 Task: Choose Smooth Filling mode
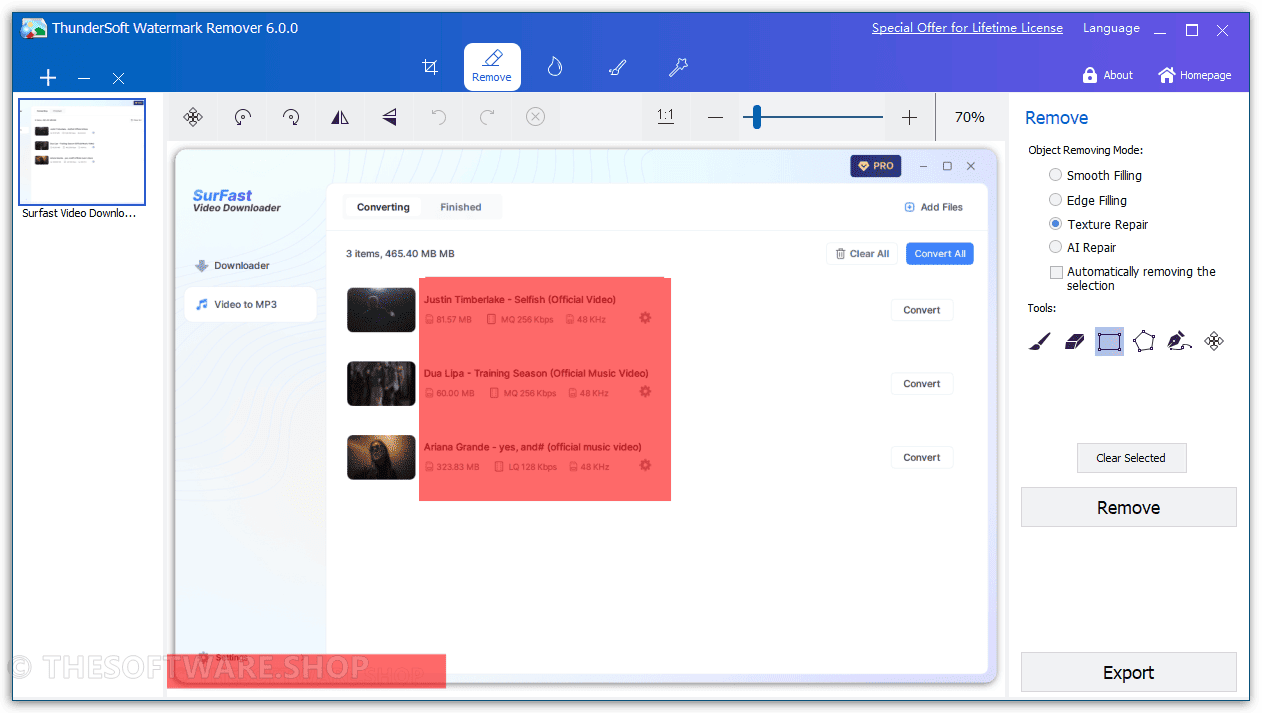pos(1095,175)
